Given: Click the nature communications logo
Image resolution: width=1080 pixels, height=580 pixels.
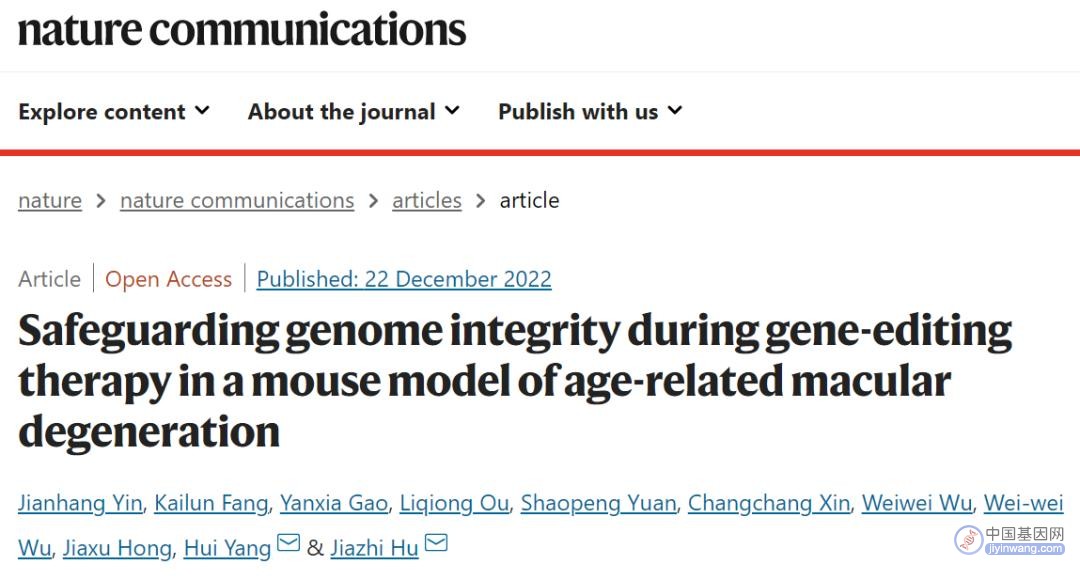Looking at the screenshot, I should tap(242, 30).
